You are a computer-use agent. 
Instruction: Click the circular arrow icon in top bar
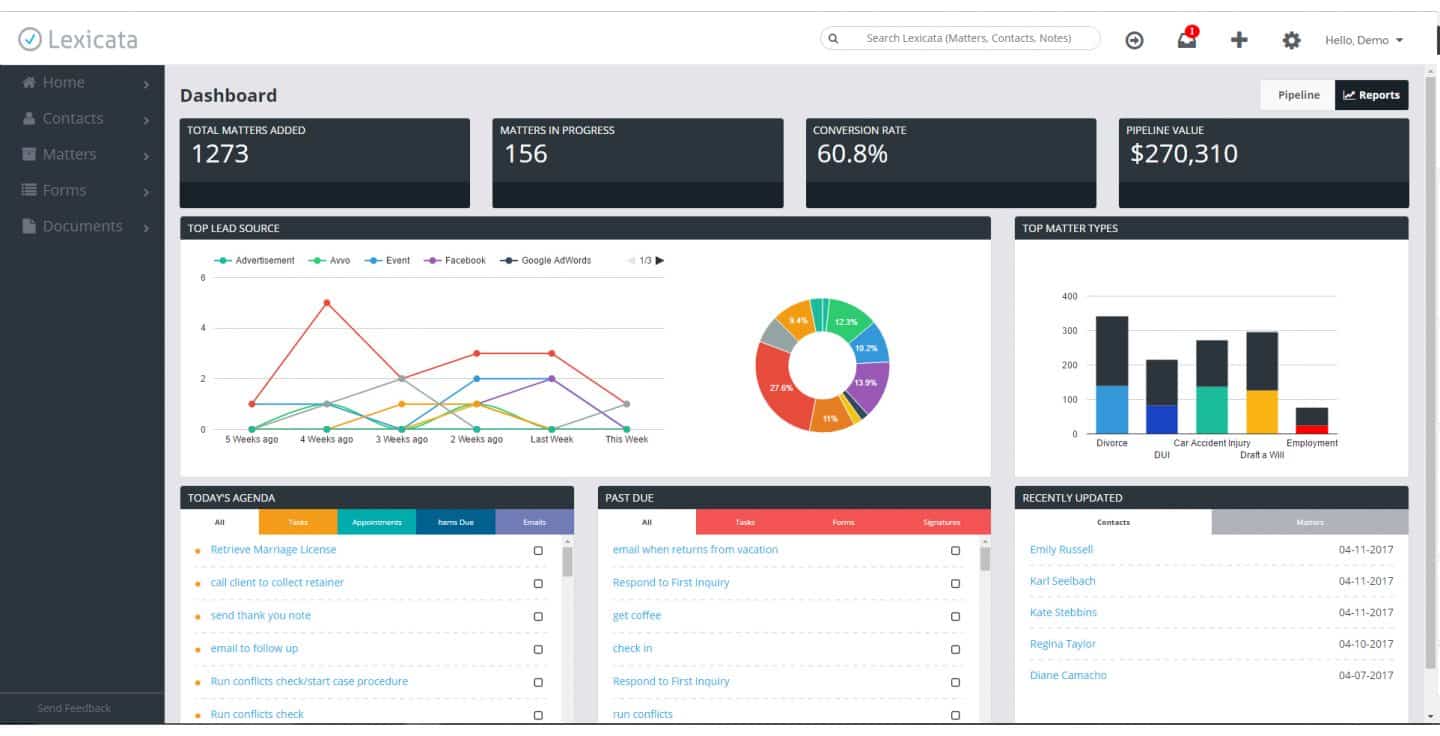[1134, 40]
